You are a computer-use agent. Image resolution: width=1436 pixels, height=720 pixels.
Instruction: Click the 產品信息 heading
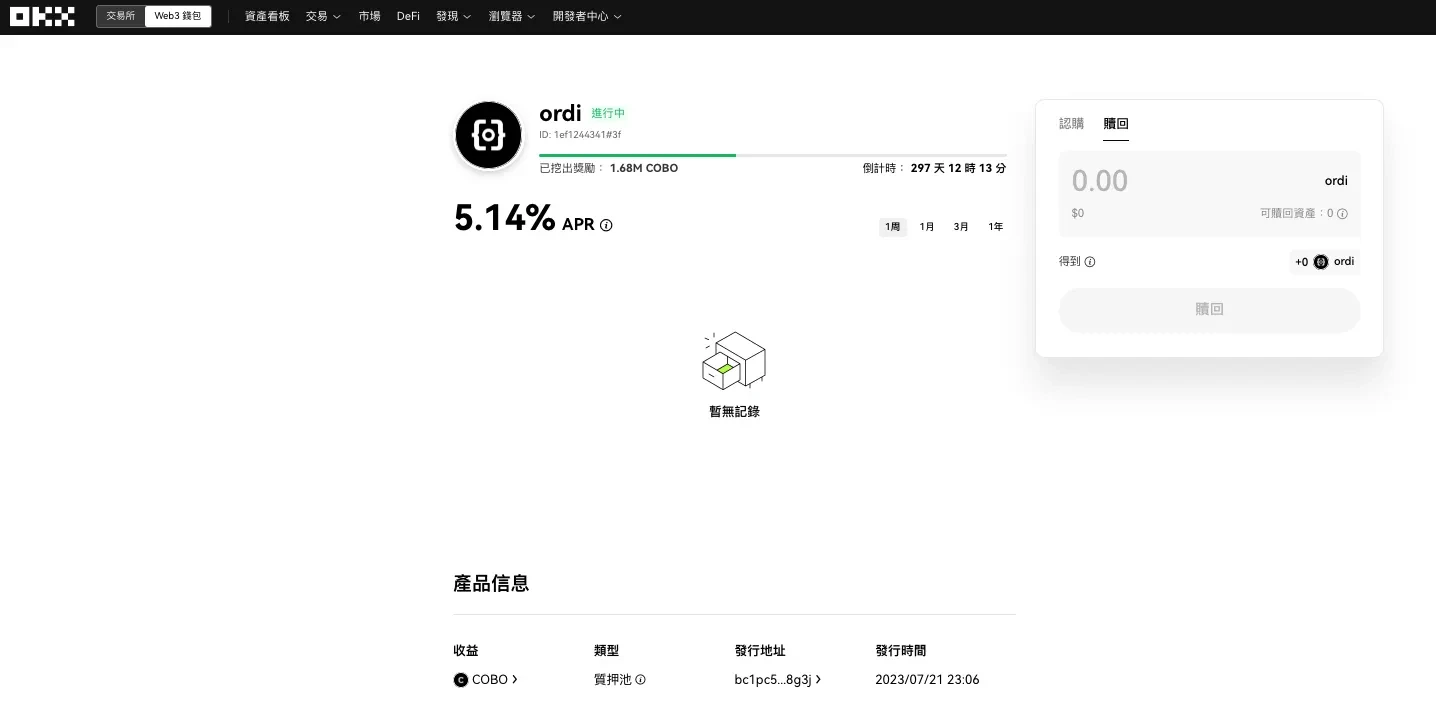tap(491, 583)
